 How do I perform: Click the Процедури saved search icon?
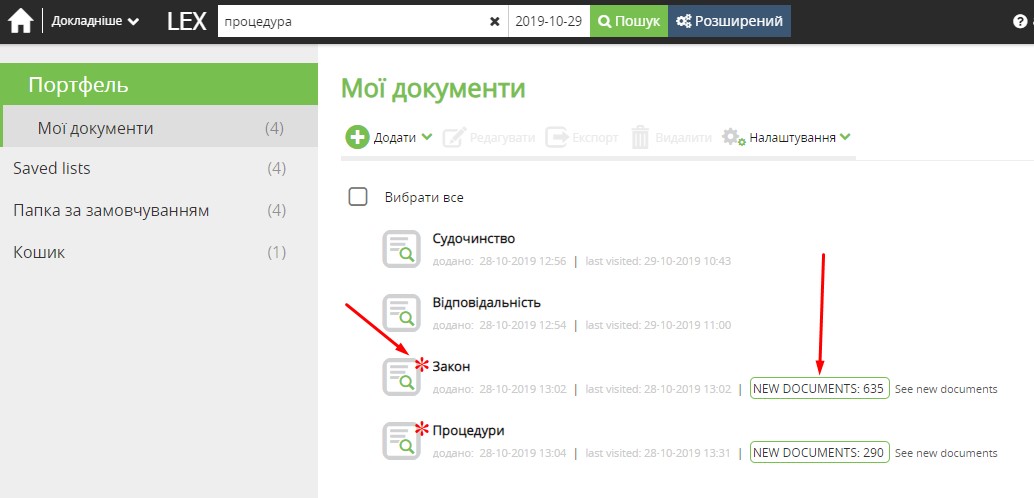(x=402, y=440)
